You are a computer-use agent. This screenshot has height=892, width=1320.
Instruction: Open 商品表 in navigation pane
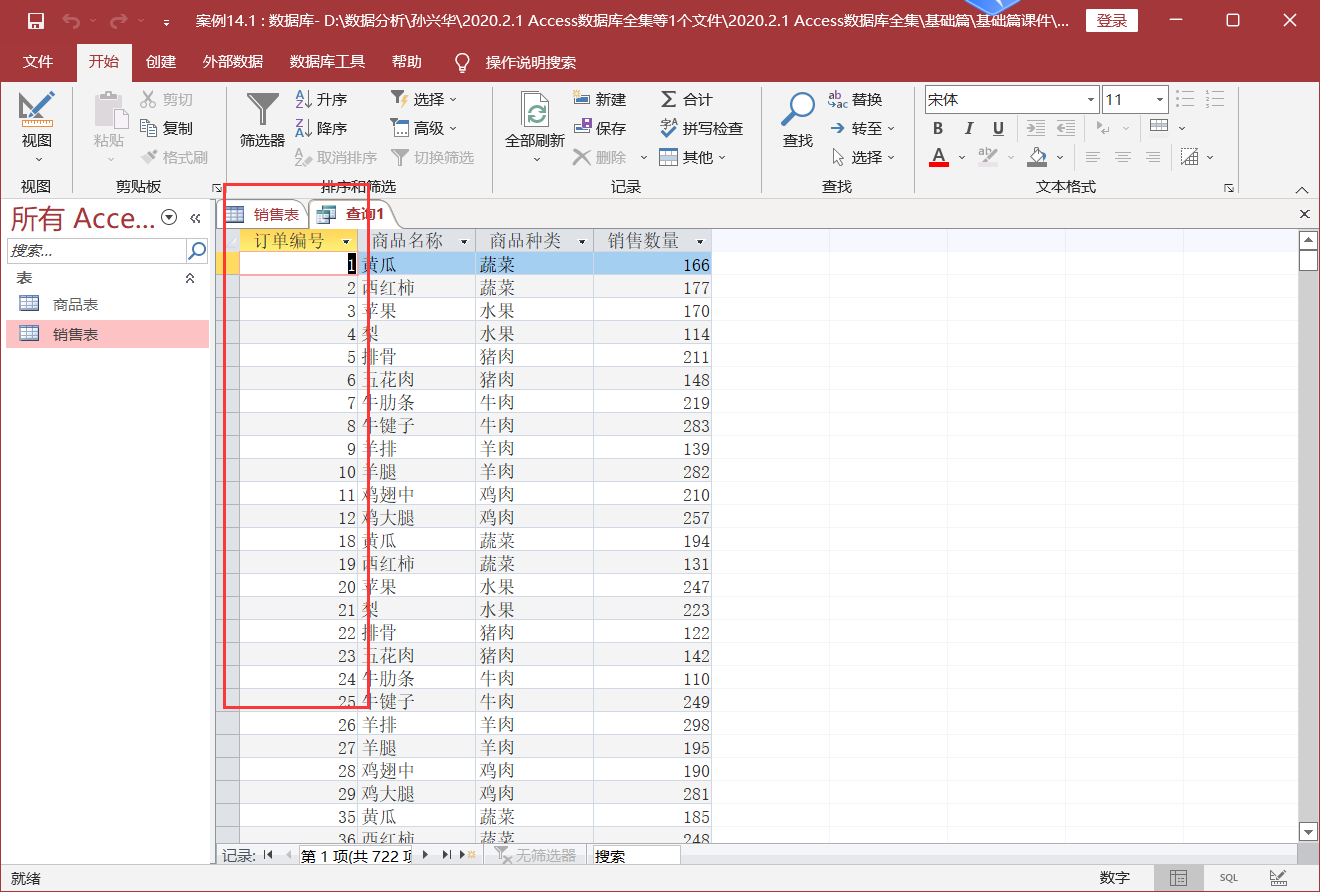tap(108, 305)
